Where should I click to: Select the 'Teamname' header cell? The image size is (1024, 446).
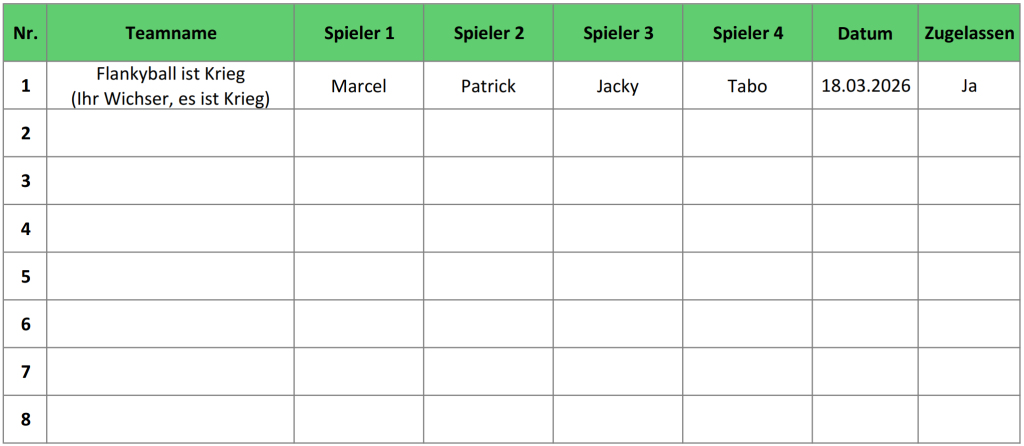tap(171, 33)
